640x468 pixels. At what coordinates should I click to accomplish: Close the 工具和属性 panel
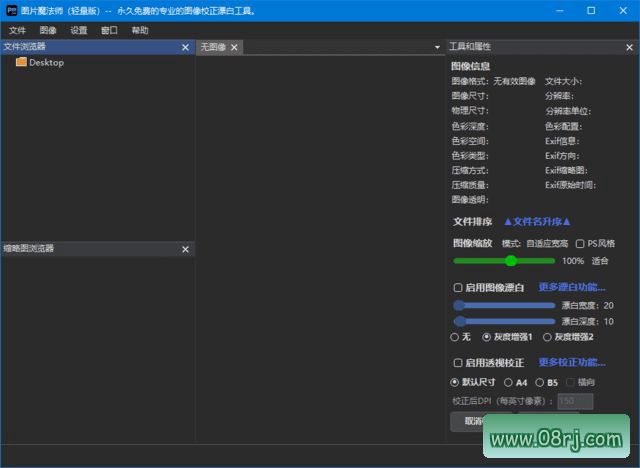pyautogui.click(x=629, y=48)
